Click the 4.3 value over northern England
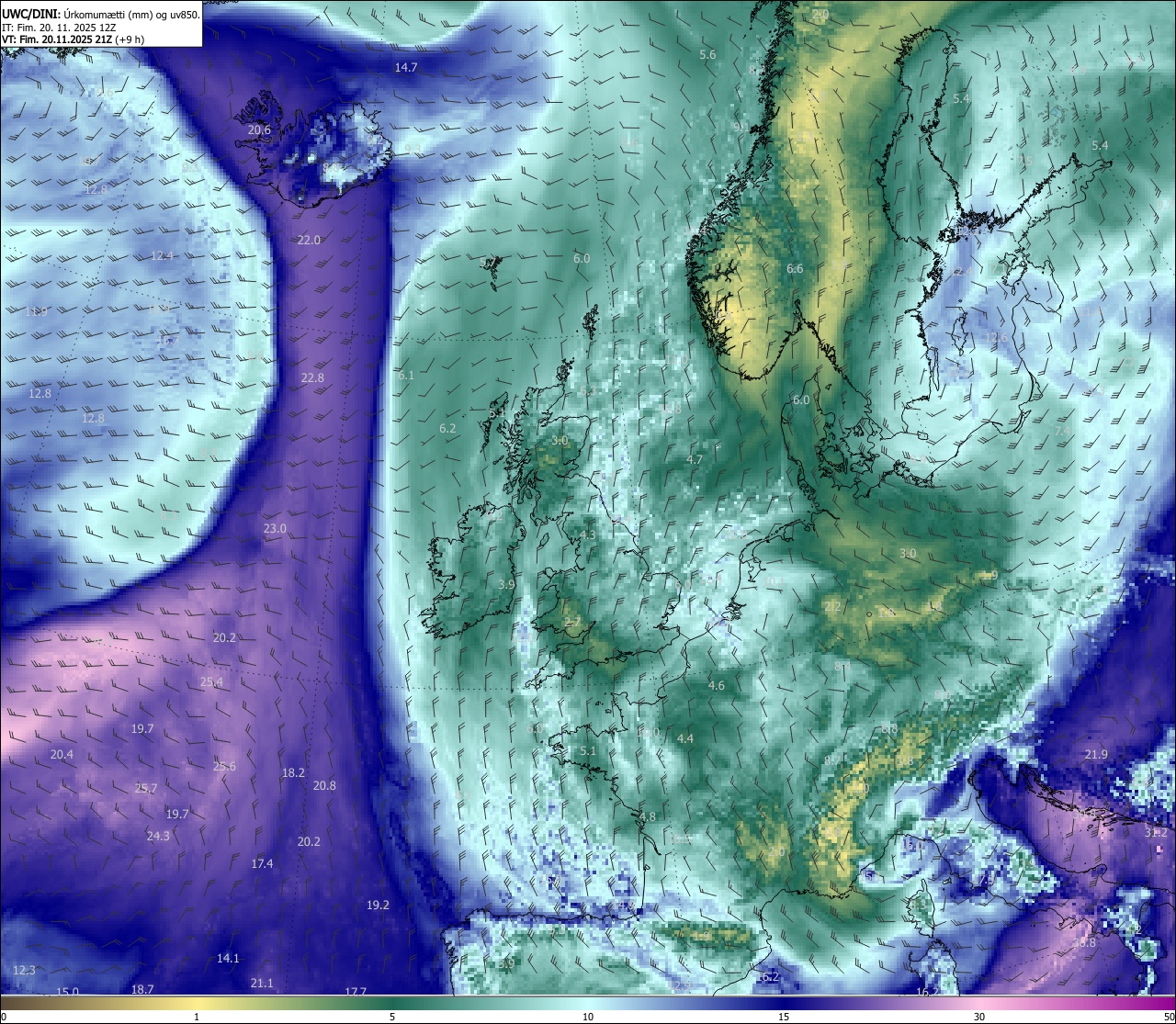 point(588,535)
